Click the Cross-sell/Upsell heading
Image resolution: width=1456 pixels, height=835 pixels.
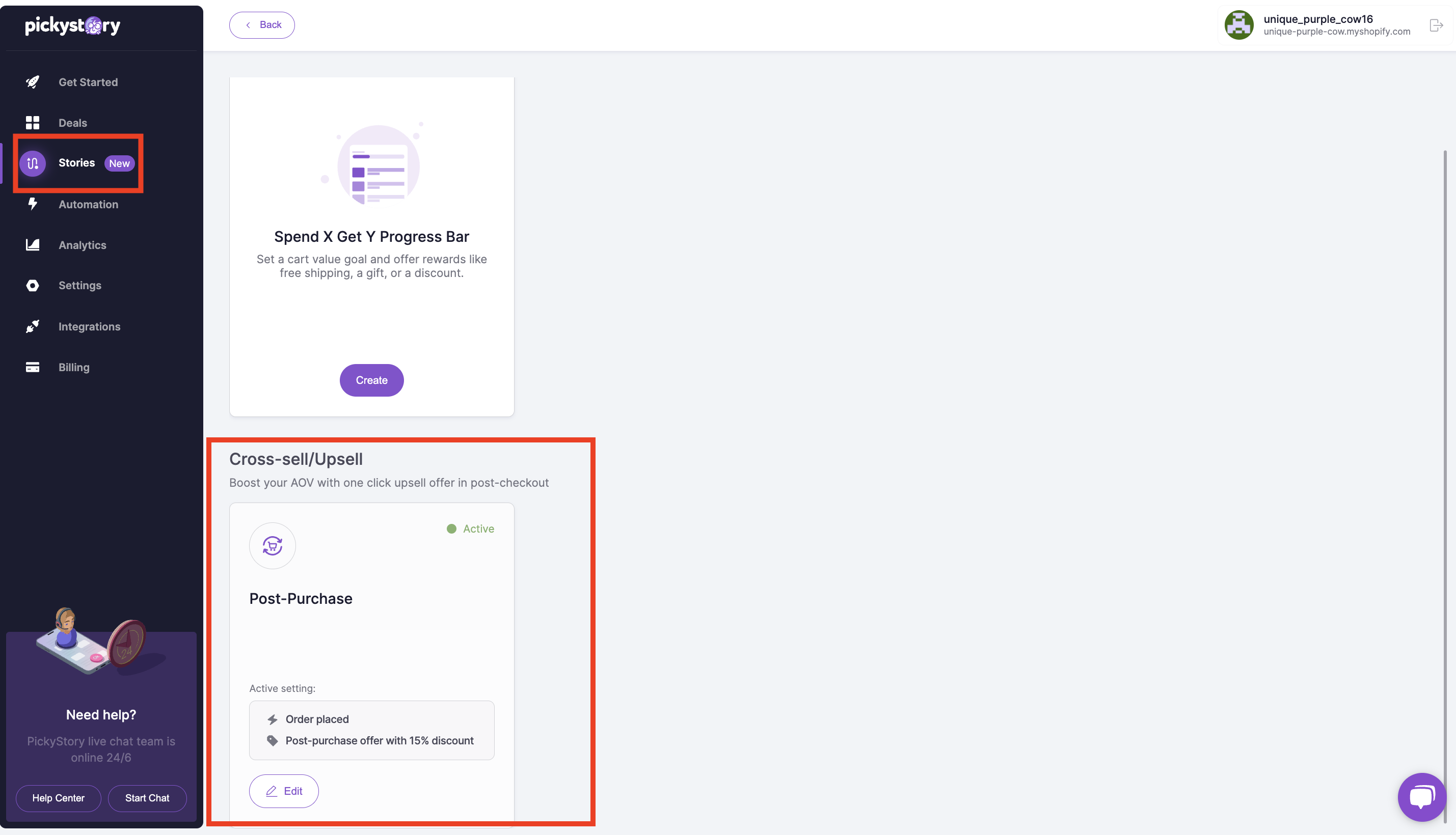[x=296, y=459]
